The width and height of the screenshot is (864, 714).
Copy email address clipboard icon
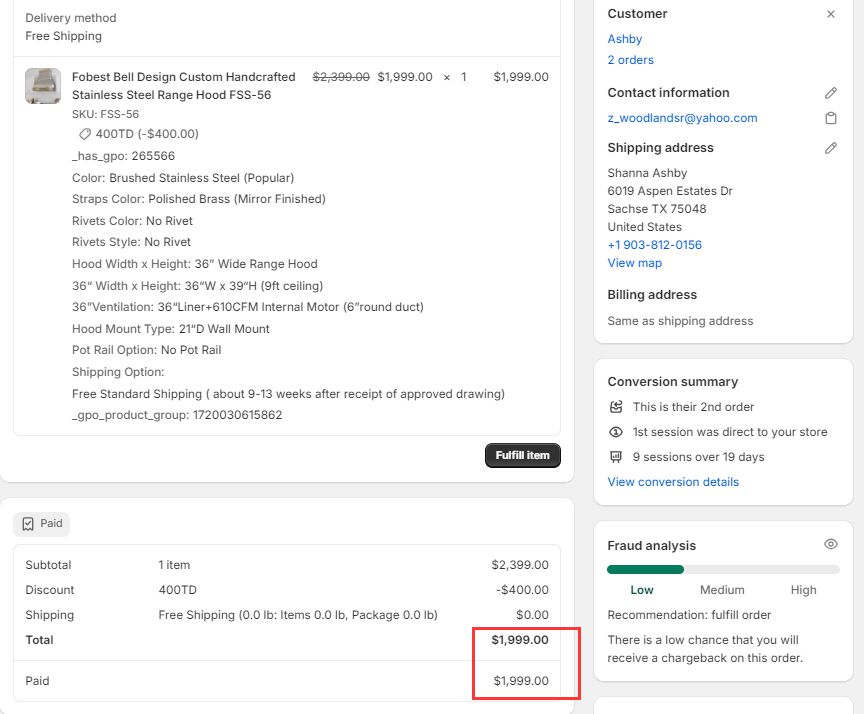[830, 118]
